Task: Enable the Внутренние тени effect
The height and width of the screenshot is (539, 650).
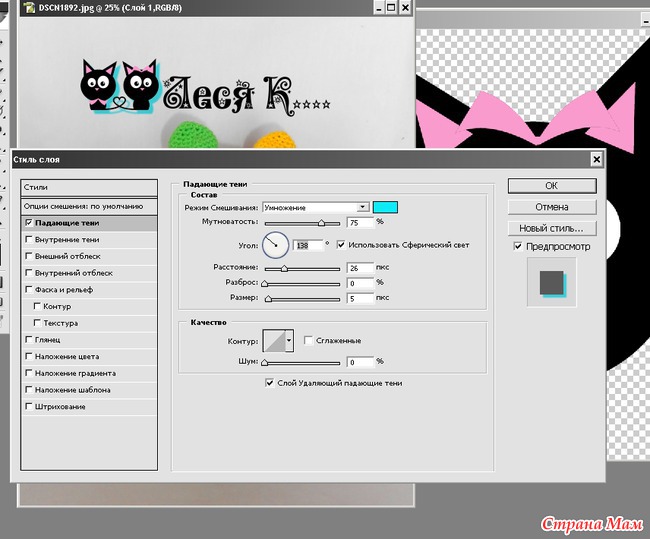Action: click(28, 240)
